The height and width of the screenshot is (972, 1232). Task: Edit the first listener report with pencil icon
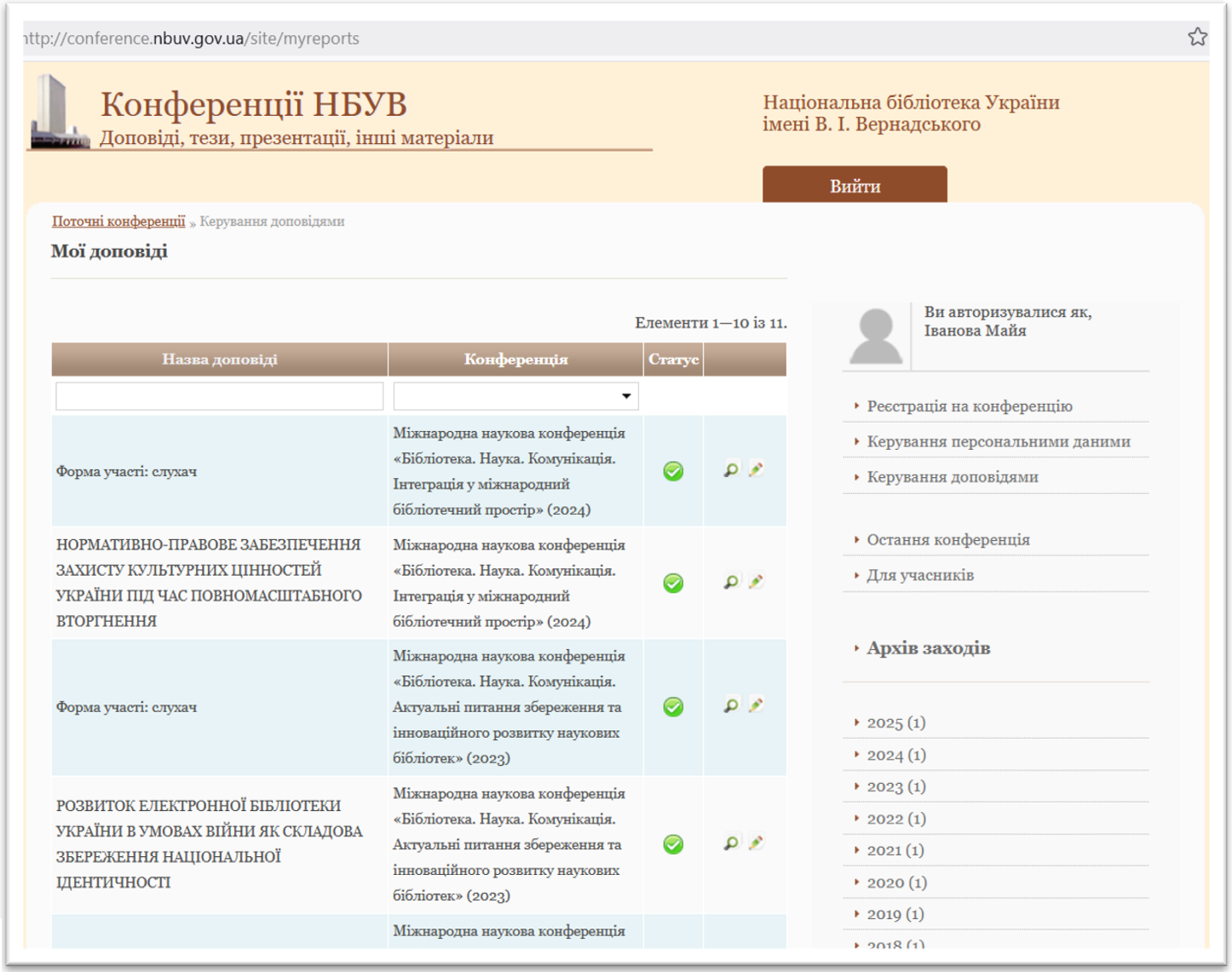click(756, 469)
